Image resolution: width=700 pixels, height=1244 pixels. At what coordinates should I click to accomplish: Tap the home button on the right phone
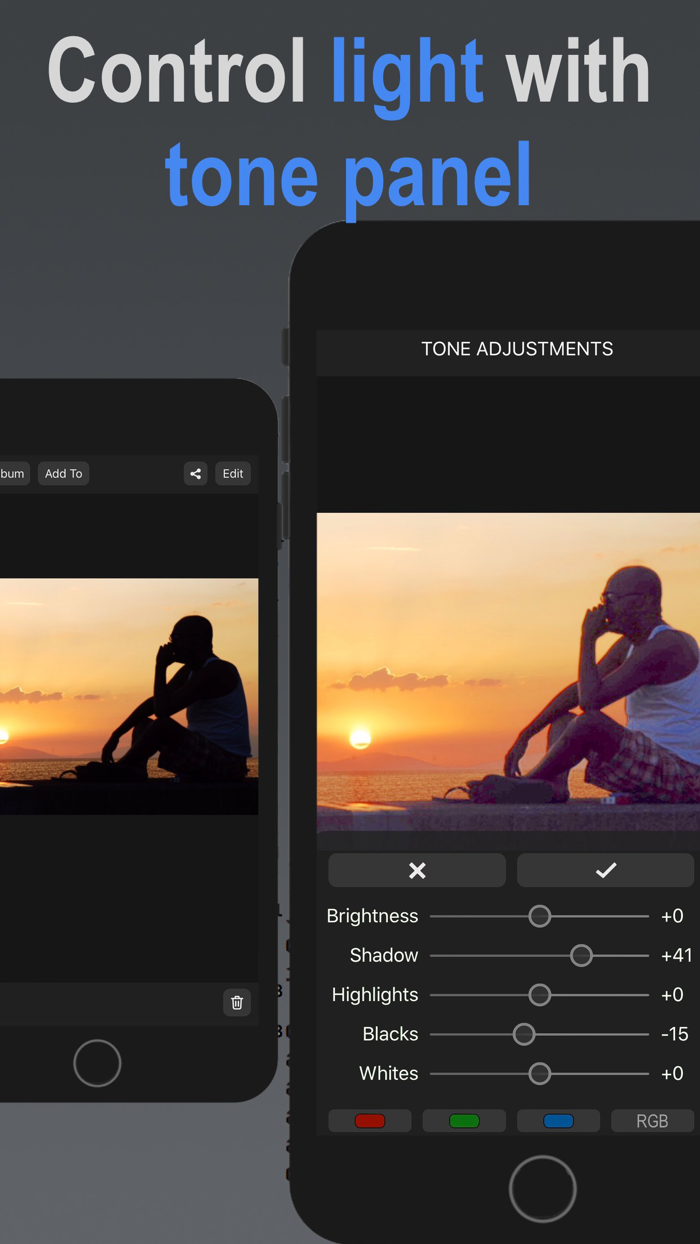click(x=543, y=1189)
